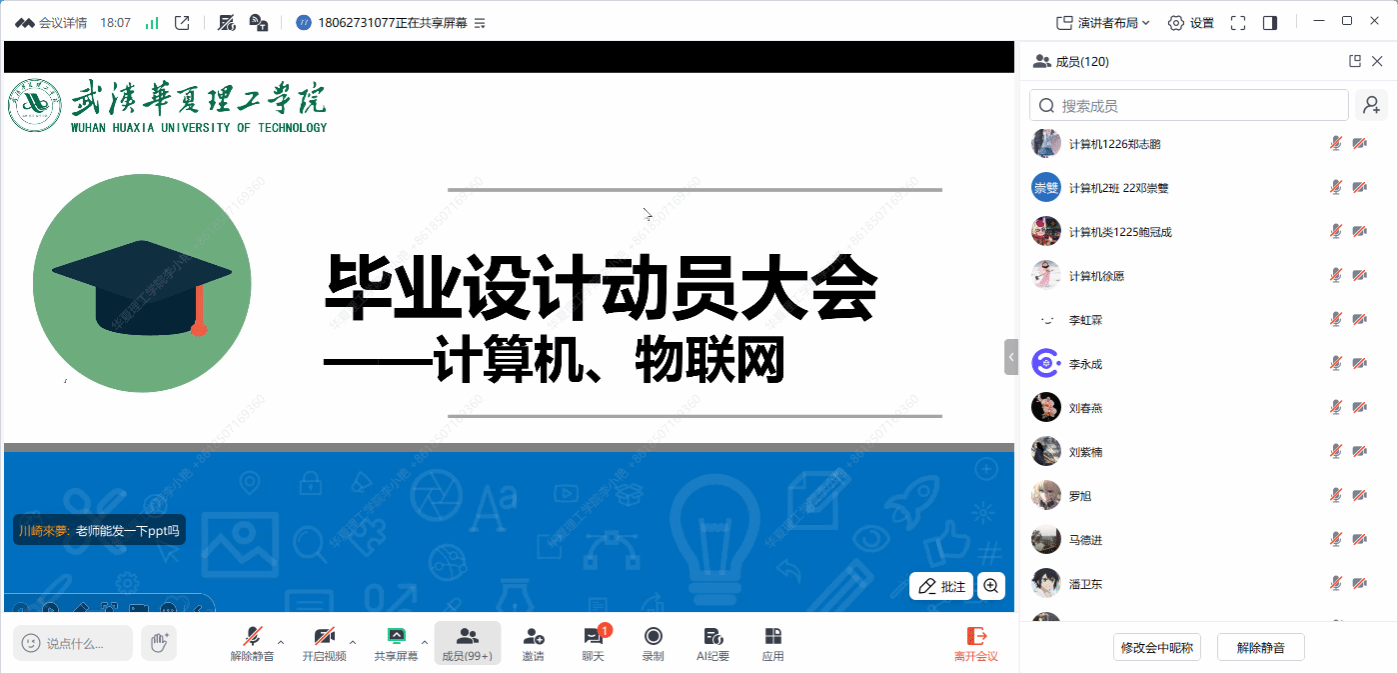Open the 应用 (apps) panel
Screen dimensions: 1398x674
[x=772, y=643]
